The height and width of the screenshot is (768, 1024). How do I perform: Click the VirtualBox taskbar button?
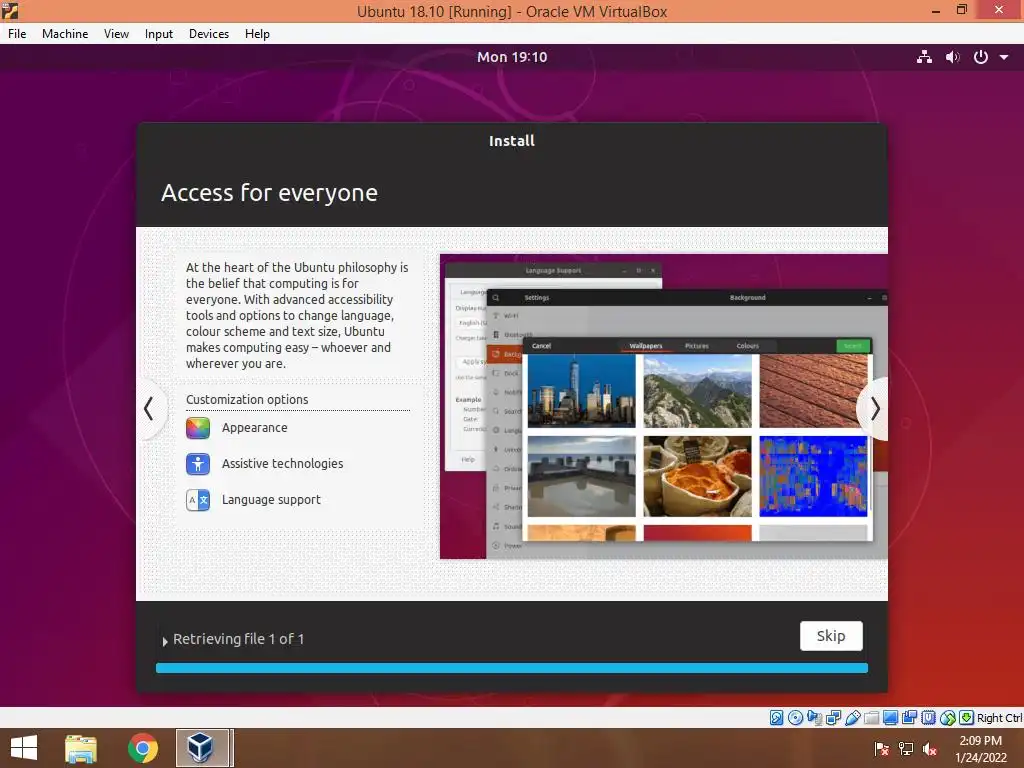[202, 748]
